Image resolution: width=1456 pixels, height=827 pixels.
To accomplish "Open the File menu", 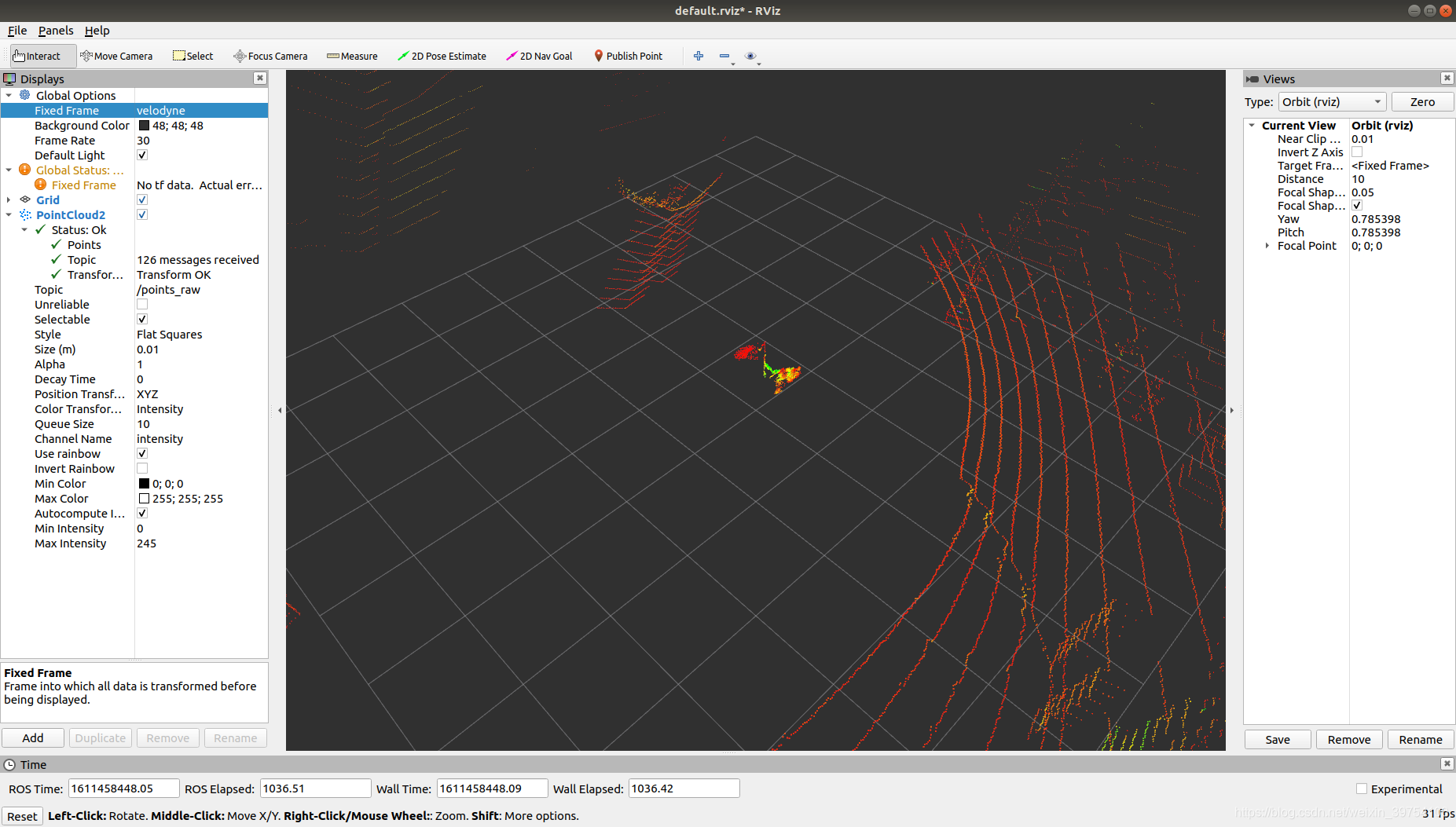I will pos(17,31).
